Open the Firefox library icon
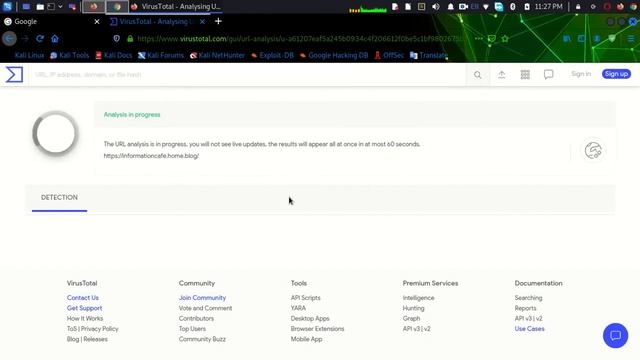 [x=567, y=38]
